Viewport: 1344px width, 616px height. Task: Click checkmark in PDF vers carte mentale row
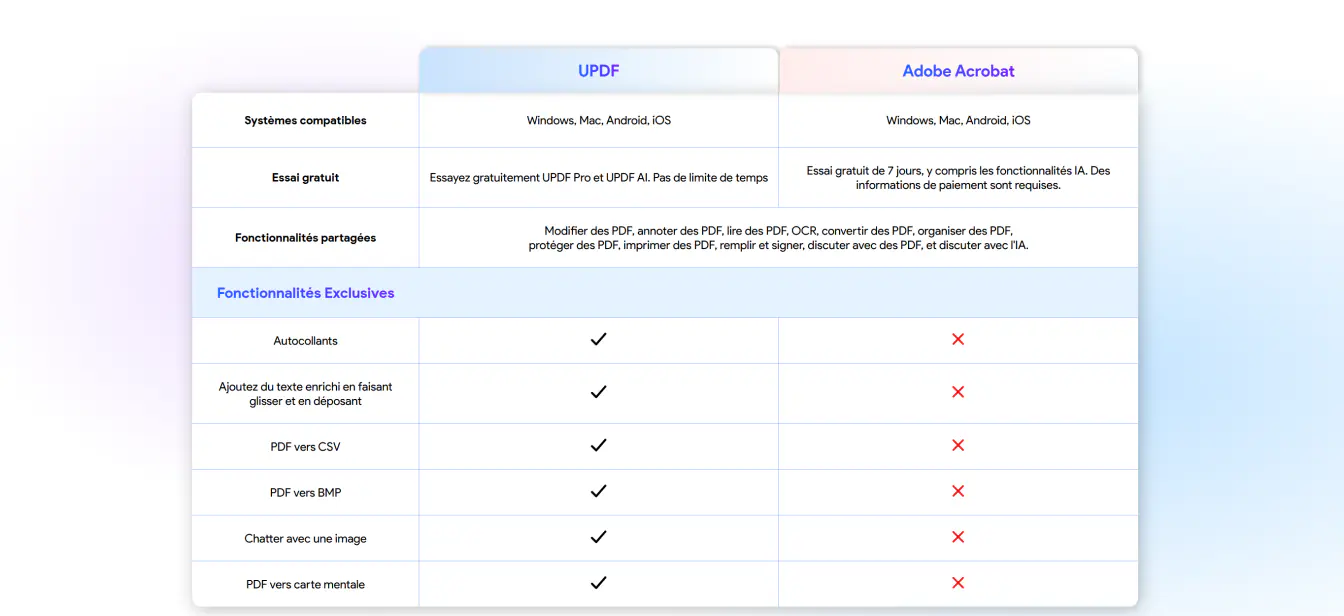click(598, 583)
